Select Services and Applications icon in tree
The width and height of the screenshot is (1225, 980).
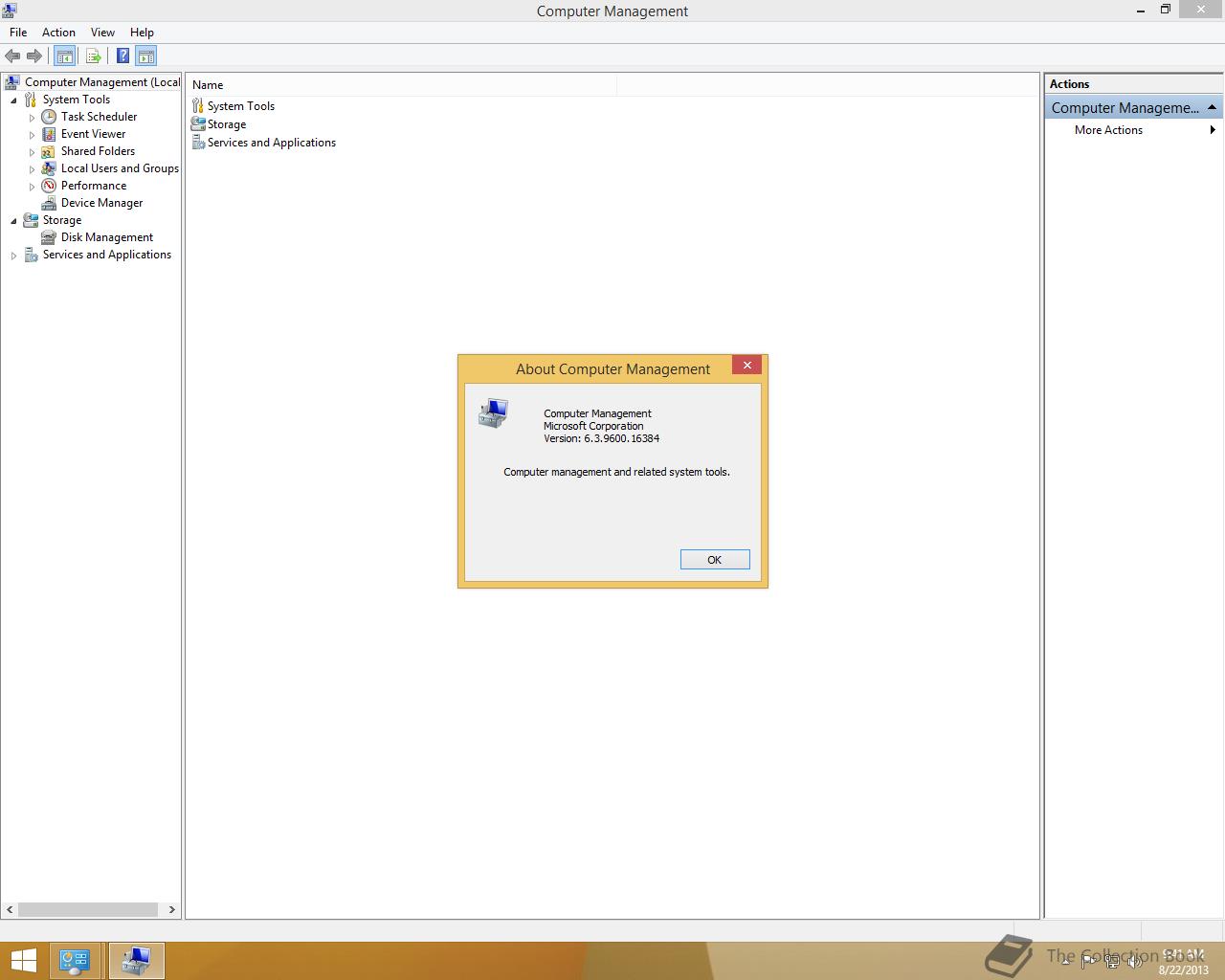tap(31, 255)
